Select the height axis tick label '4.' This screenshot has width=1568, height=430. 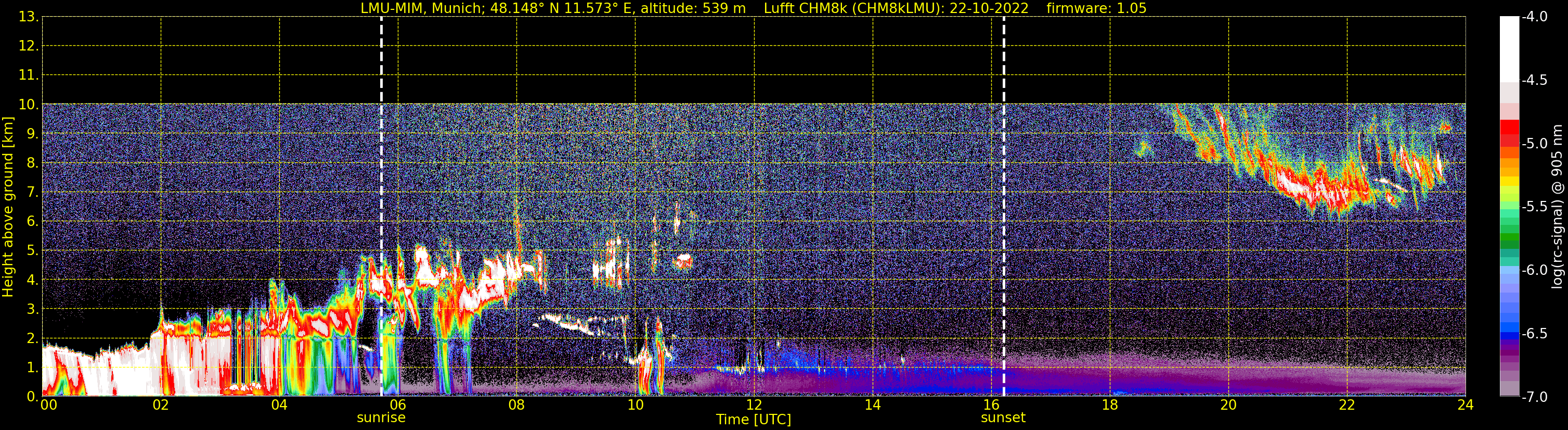(32, 280)
